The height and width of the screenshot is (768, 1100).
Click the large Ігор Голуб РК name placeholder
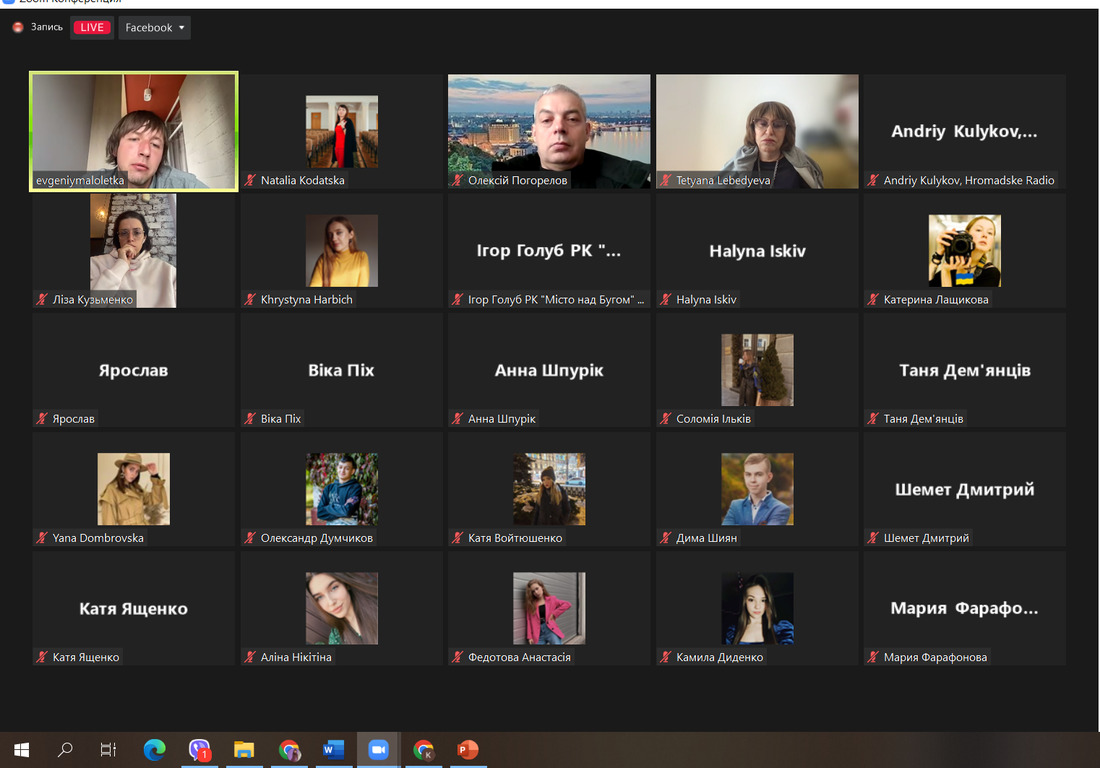549,250
